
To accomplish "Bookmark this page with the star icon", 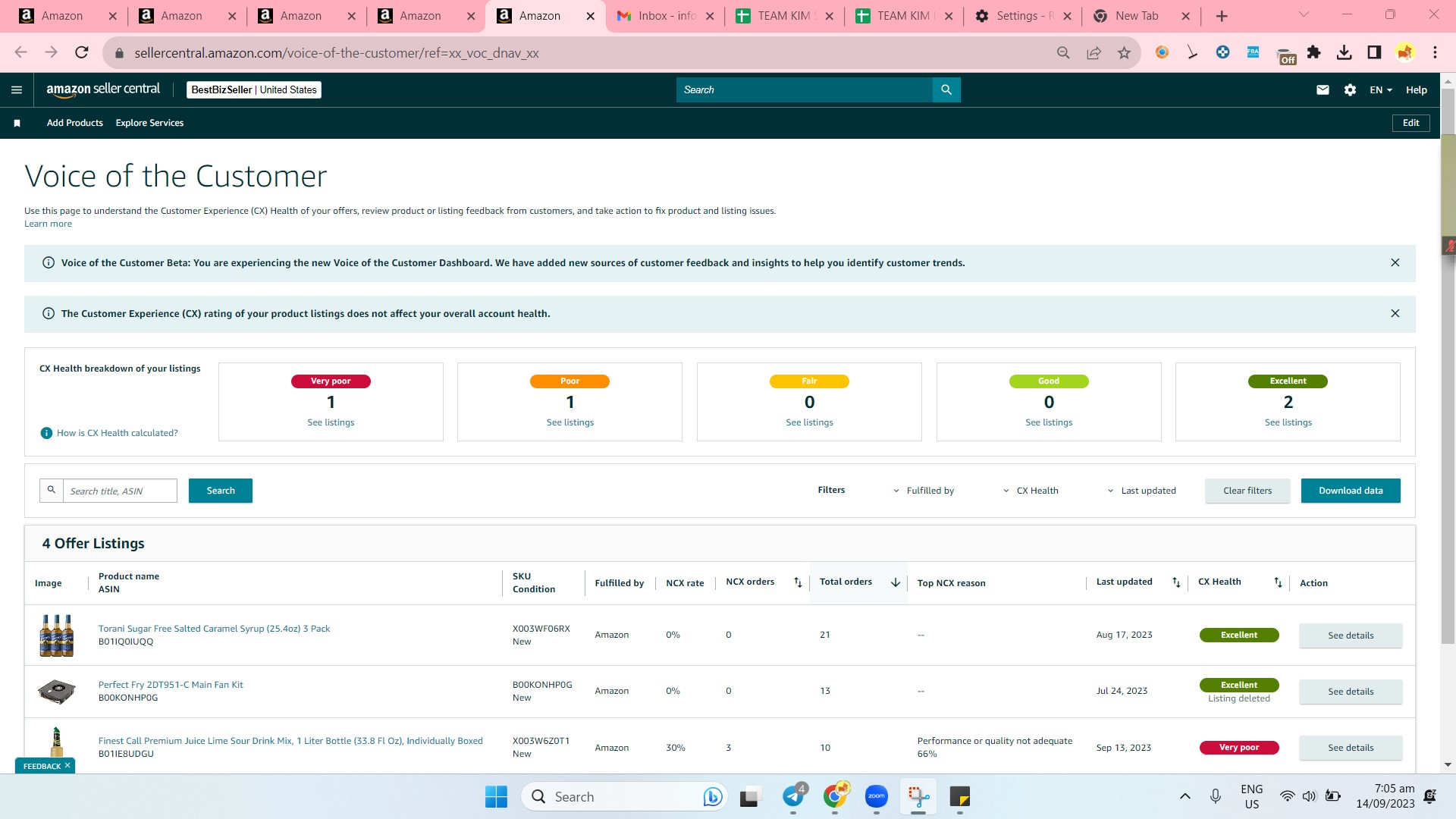I will (x=1124, y=52).
